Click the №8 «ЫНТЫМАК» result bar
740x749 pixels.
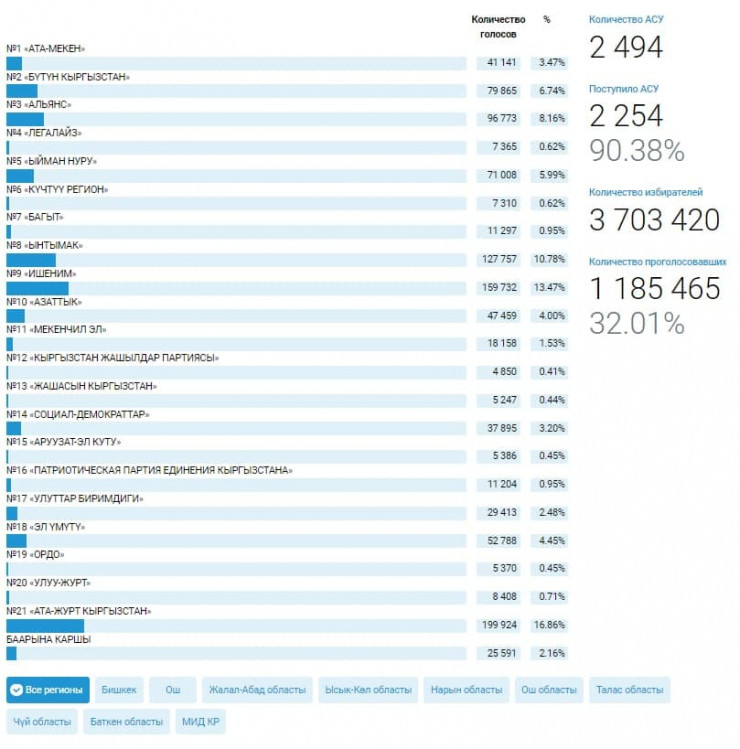236,260
